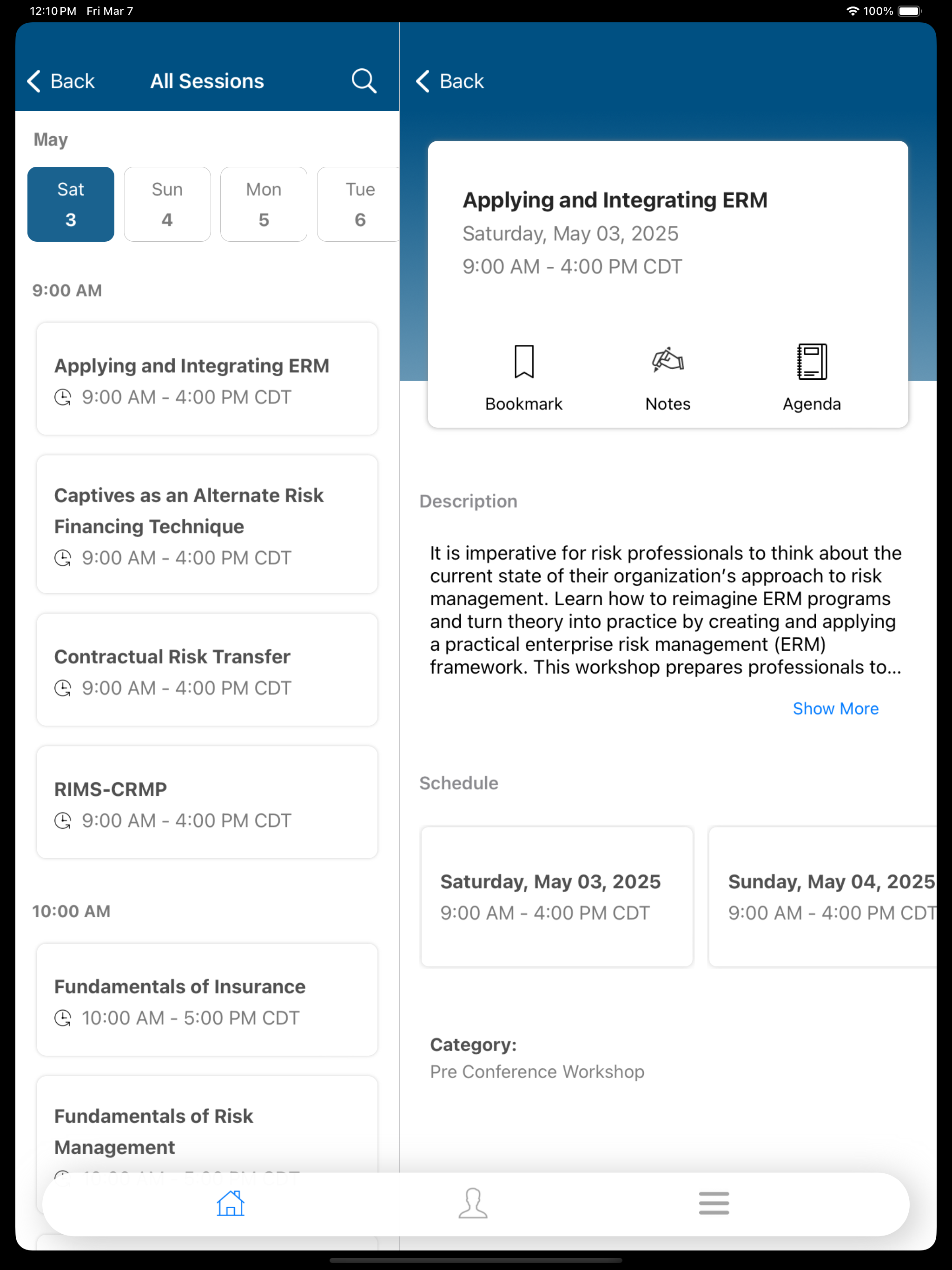Go back from the session detail panel
Image resolution: width=952 pixels, height=1270 pixels.
(x=450, y=81)
